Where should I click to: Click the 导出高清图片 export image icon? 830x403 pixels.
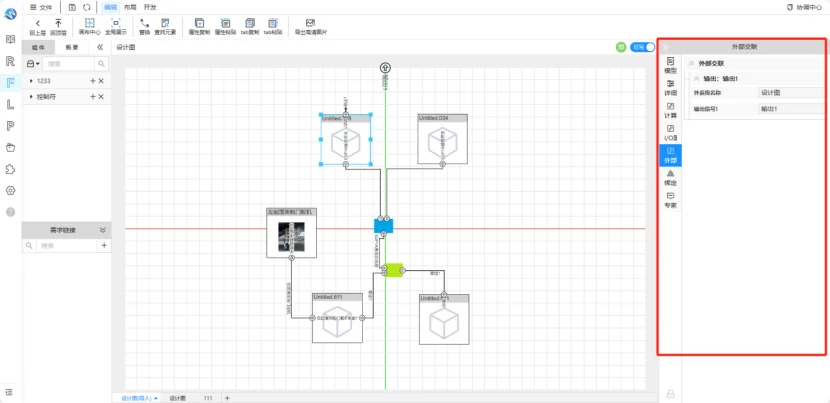pos(310,23)
